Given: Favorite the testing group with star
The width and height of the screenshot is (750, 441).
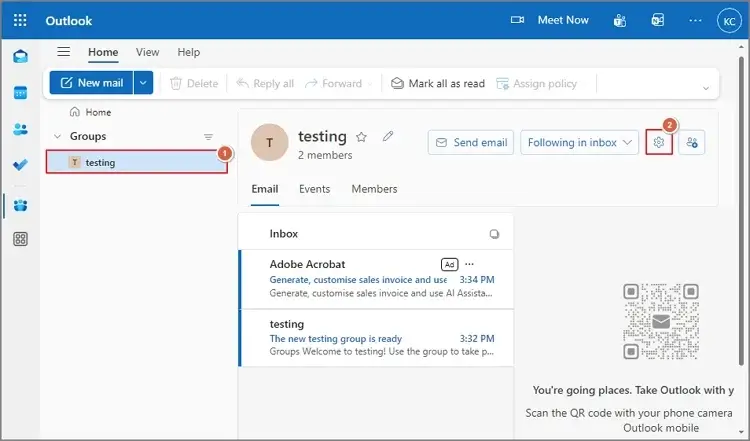Looking at the screenshot, I should tap(362, 136).
